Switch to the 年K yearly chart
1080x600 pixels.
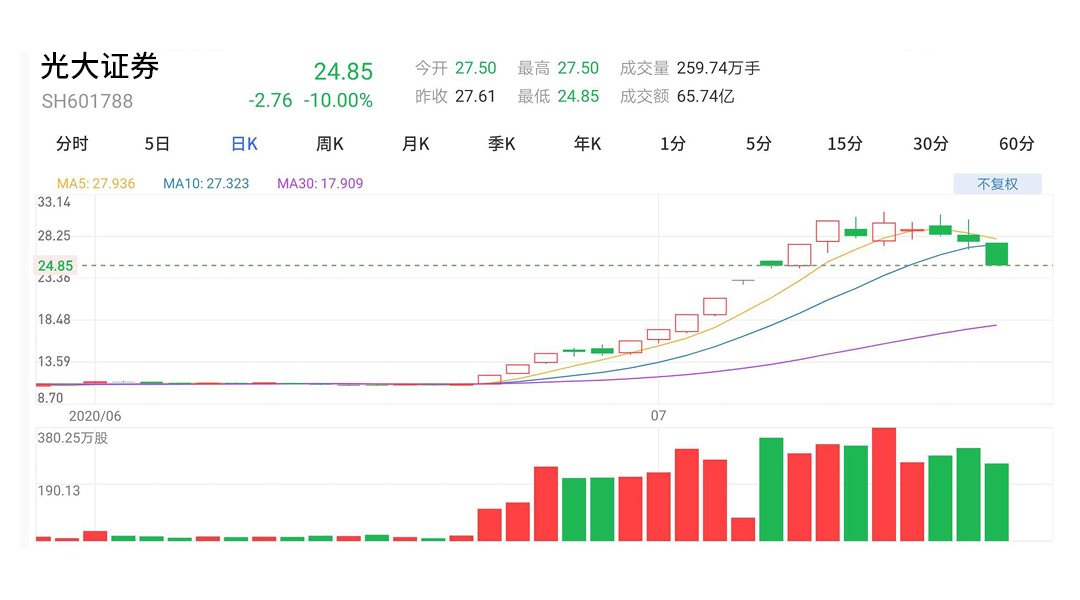pyautogui.click(x=587, y=143)
